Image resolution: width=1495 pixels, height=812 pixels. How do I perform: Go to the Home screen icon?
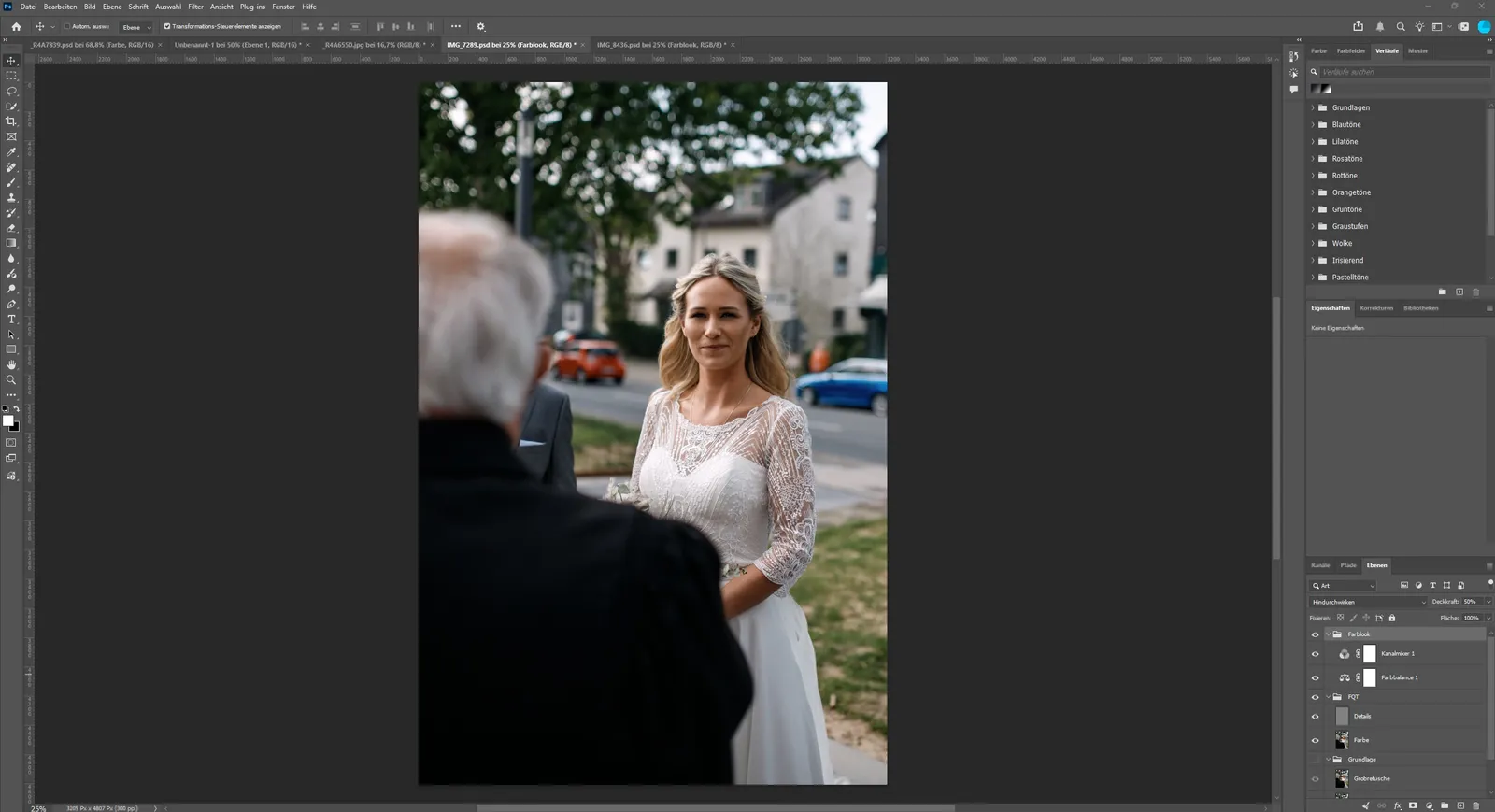[16, 27]
